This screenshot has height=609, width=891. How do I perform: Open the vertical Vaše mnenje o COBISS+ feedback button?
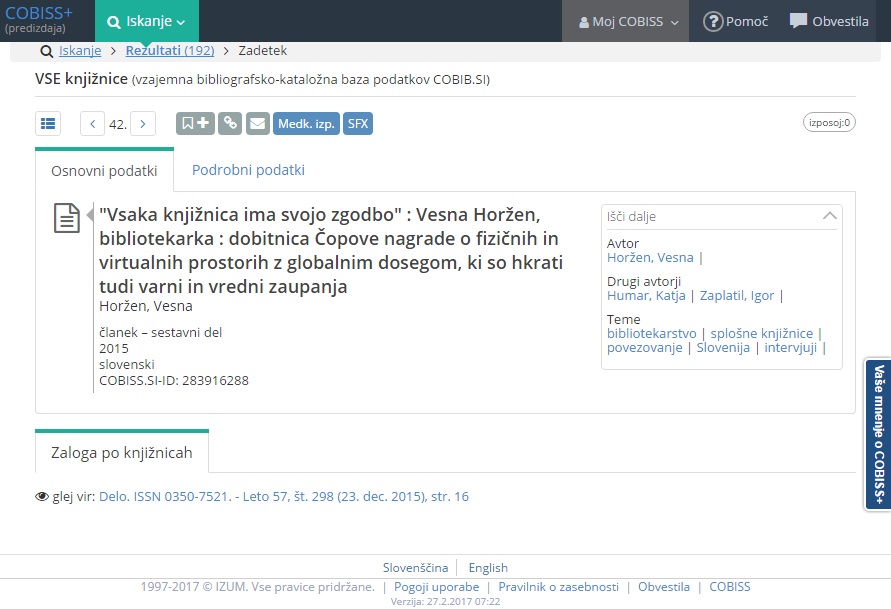(878, 434)
